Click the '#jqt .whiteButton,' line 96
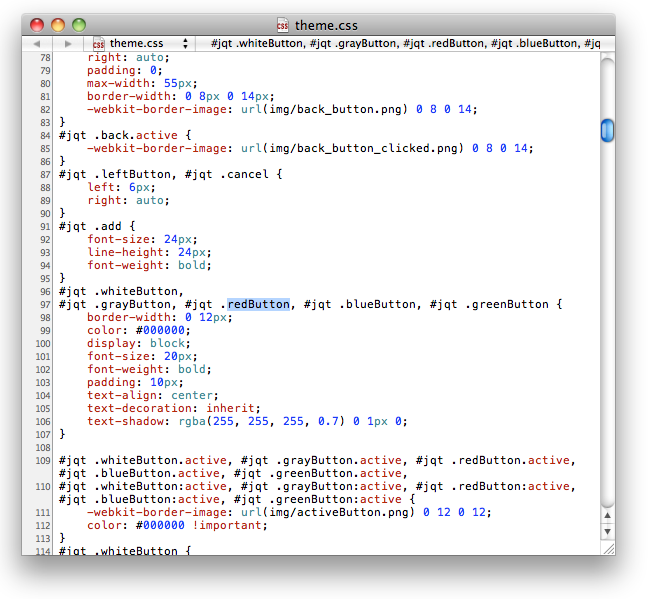 coord(121,291)
